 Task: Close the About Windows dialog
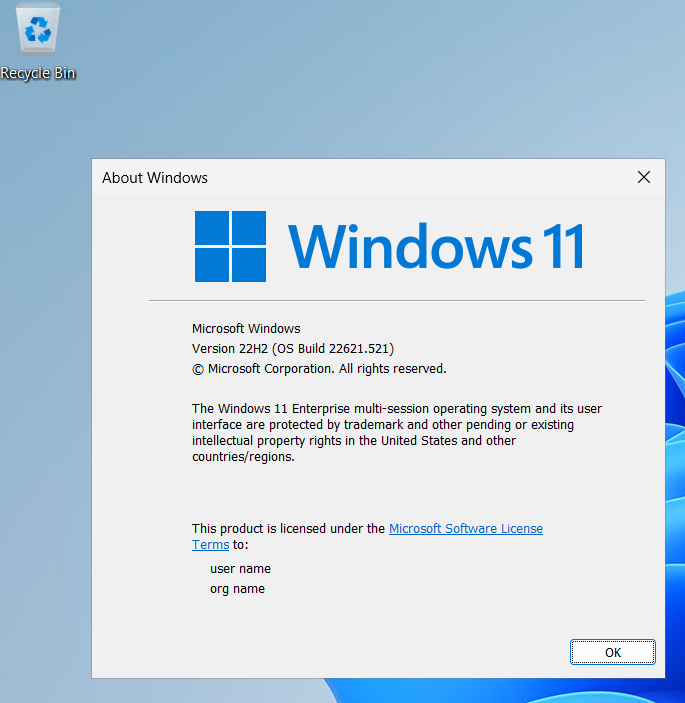pyautogui.click(x=644, y=177)
